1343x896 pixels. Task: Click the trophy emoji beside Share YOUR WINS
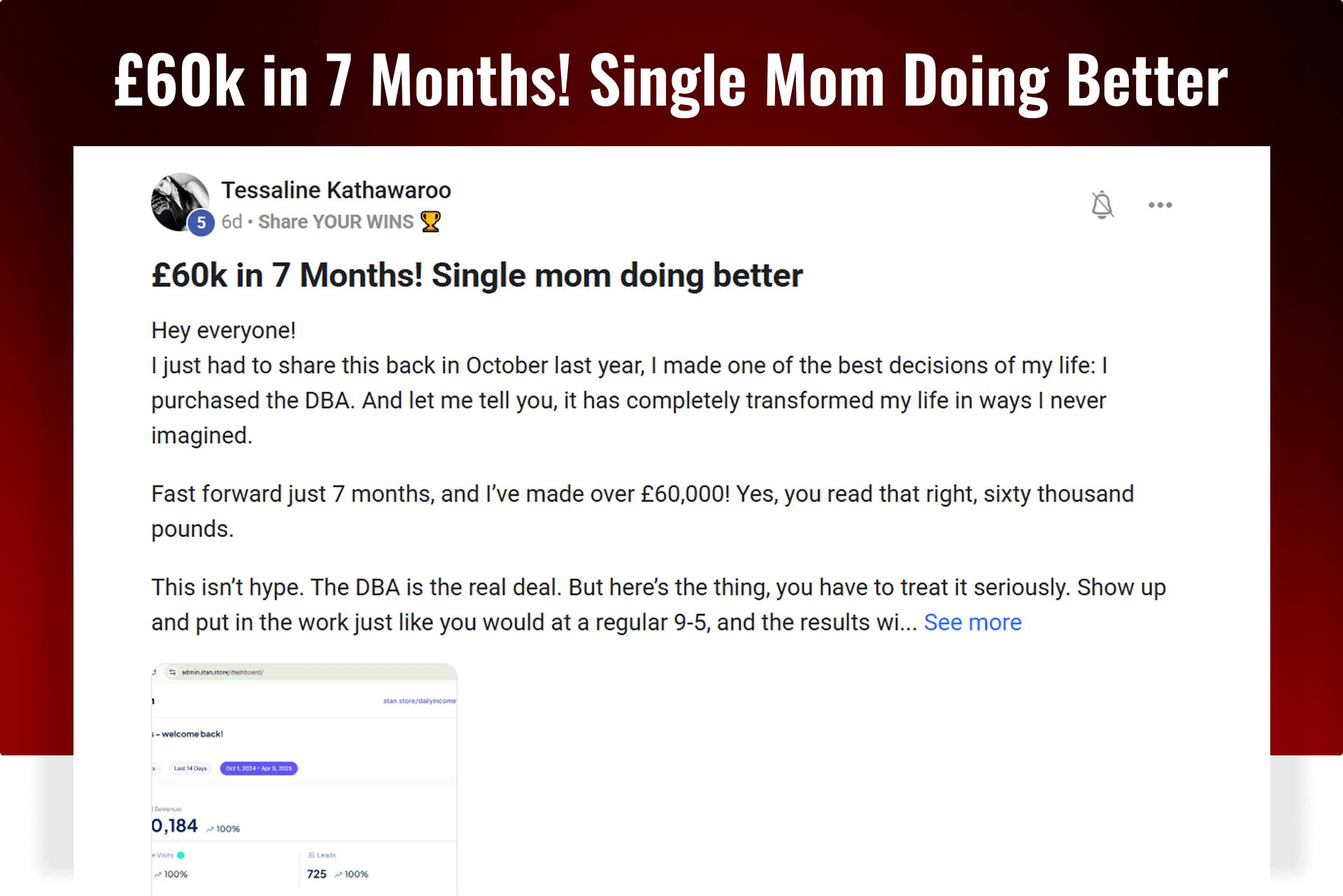point(430,222)
